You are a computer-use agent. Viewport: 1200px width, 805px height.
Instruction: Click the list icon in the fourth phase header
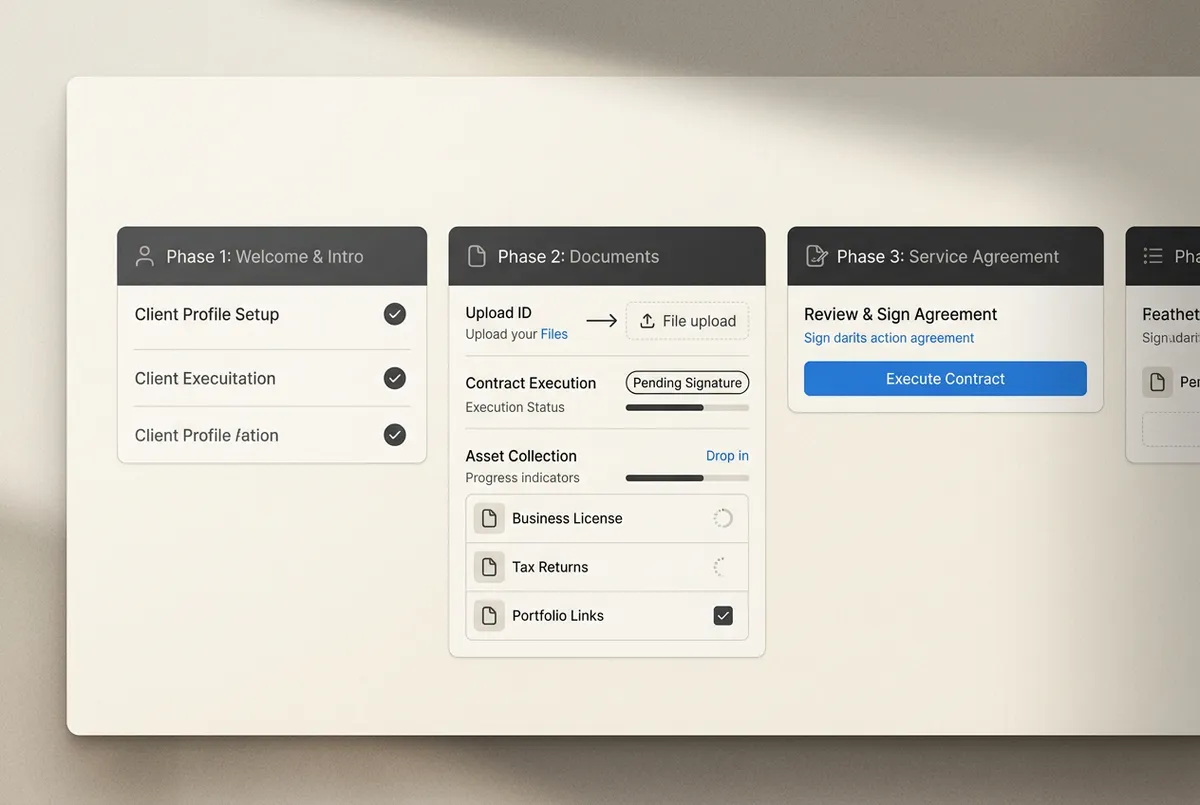pos(1153,256)
